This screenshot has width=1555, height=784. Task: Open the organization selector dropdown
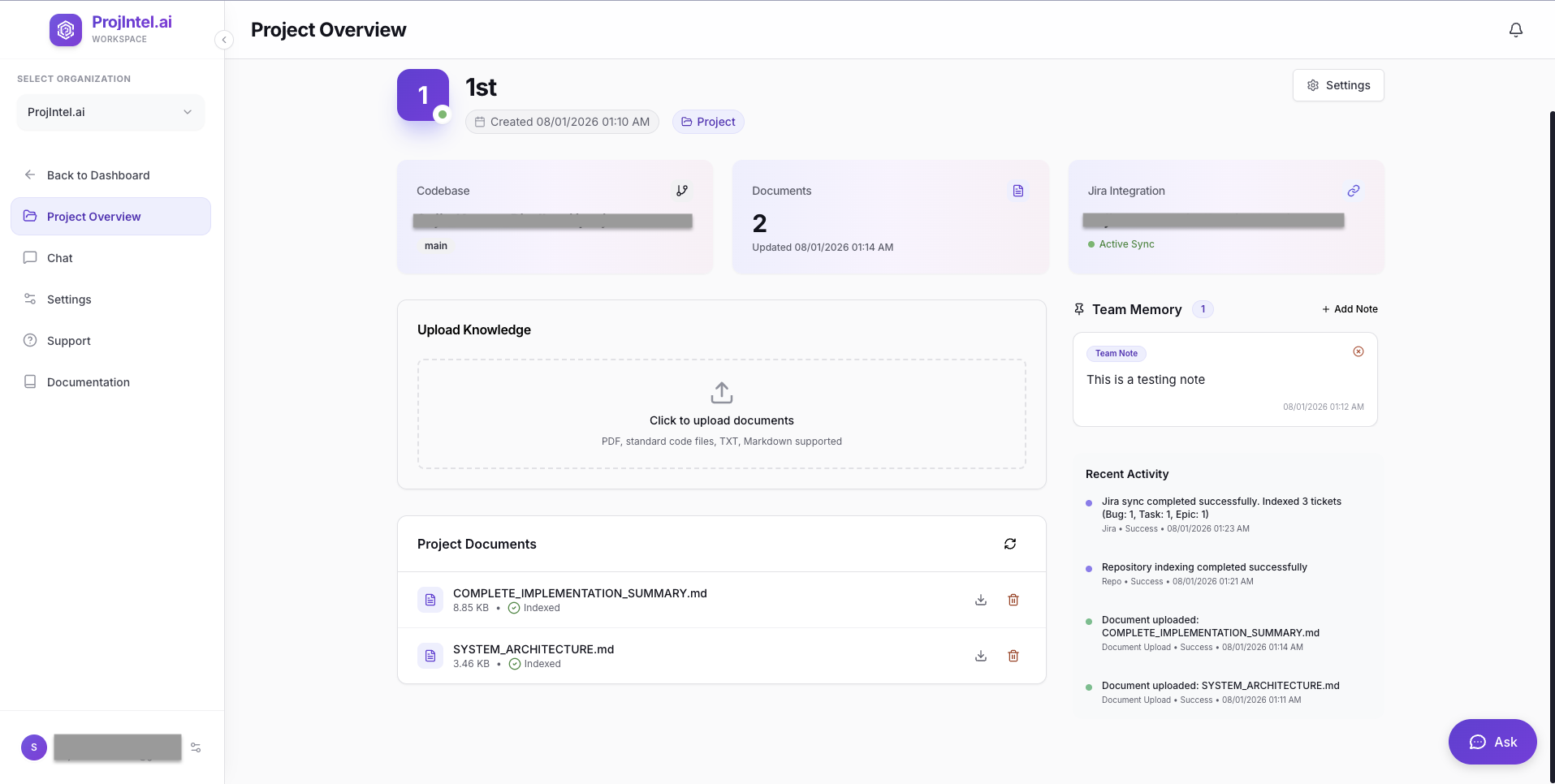pos(110,112)
